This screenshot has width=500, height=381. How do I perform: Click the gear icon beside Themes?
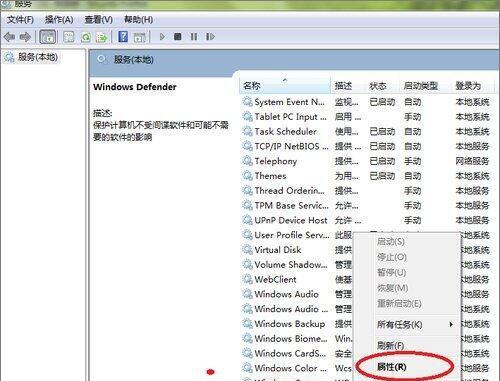coord(247,176)
